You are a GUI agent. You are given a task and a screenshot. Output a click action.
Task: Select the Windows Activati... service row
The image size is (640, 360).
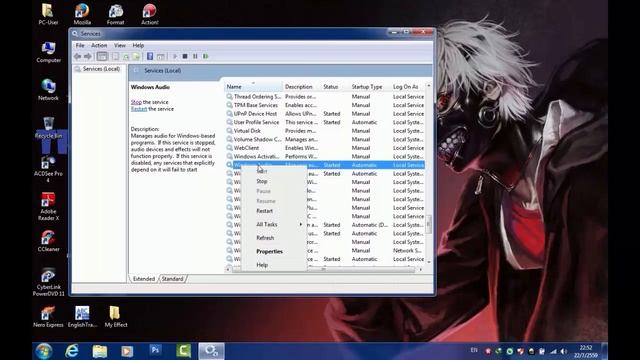325,157
